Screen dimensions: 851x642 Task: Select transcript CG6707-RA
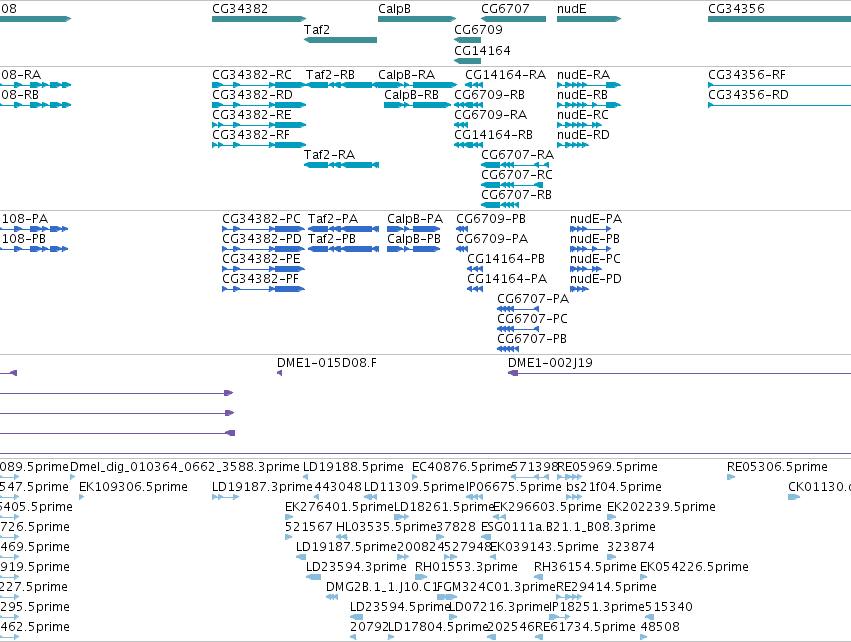point(518,155)
